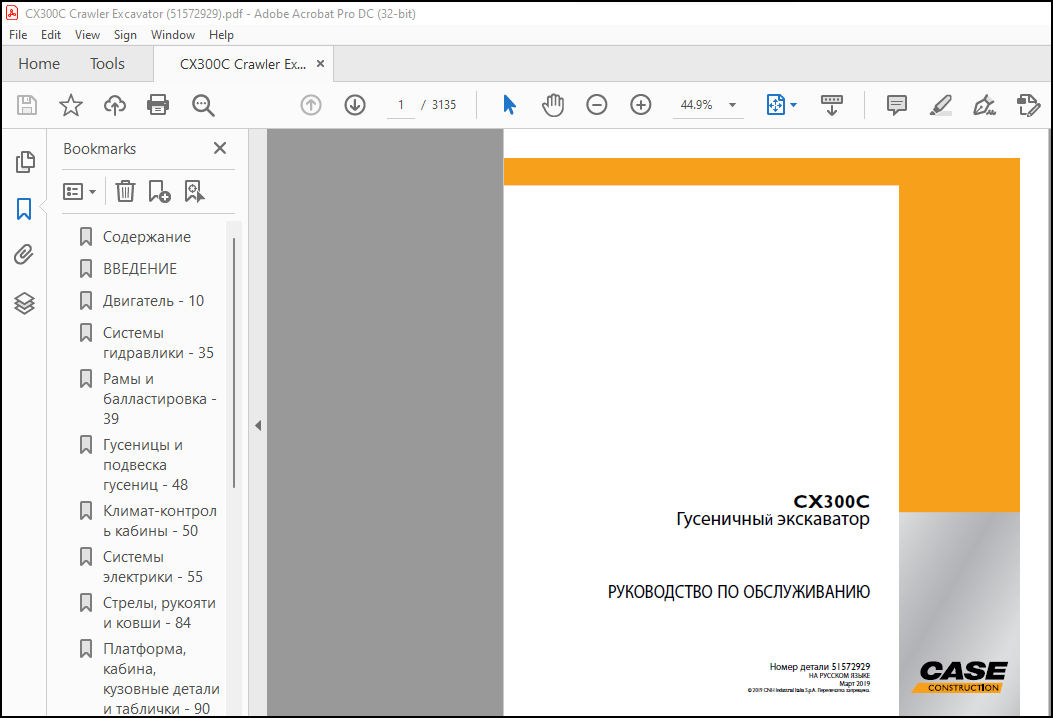Click the Save file icon
The height and width of the screenshot is (718, 1053).
[x=27, y=105]
